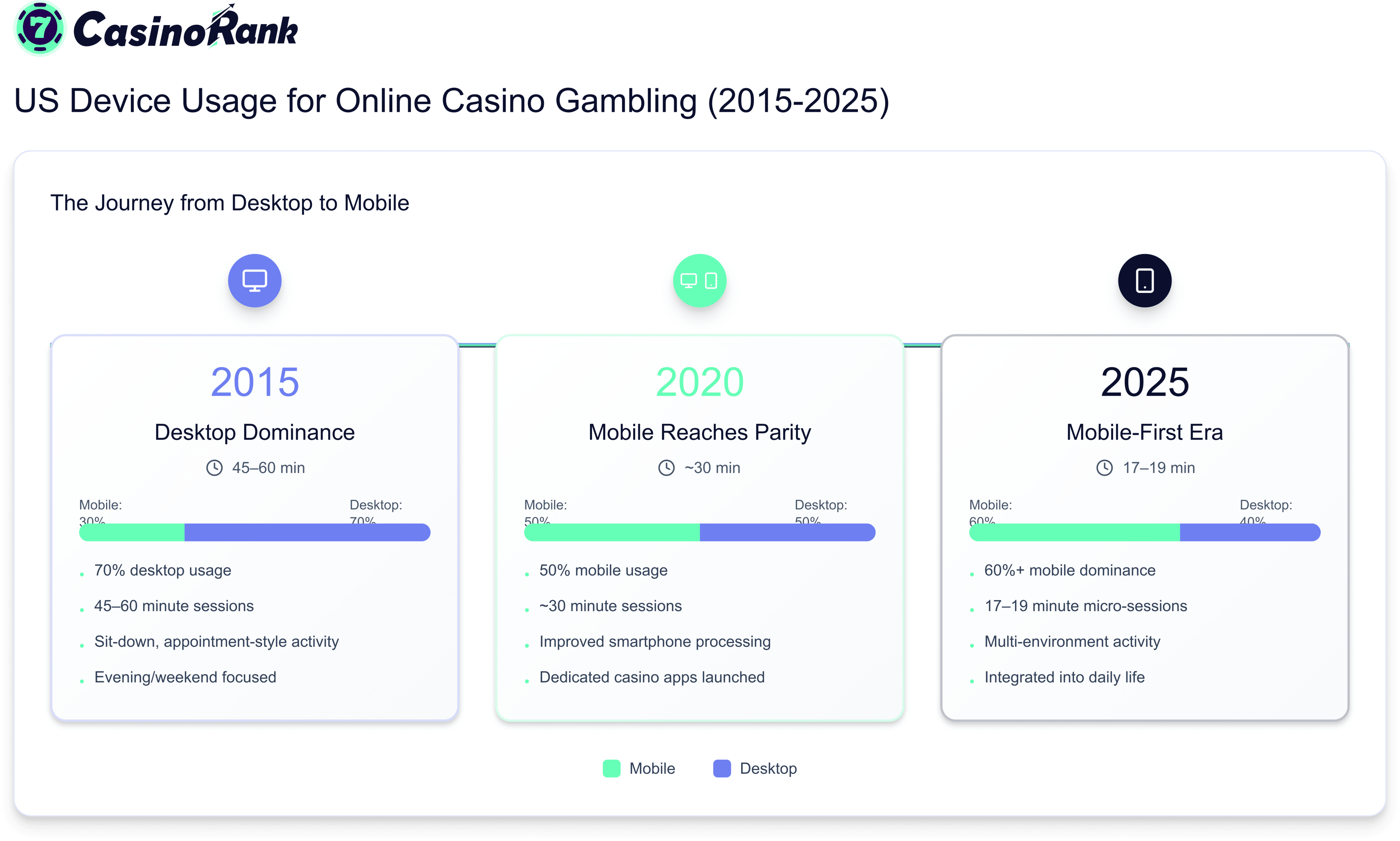Click the blue desktop monitor icon above 2015
The height and width of the screenshot is (841, 1400).
pos(254,280)
